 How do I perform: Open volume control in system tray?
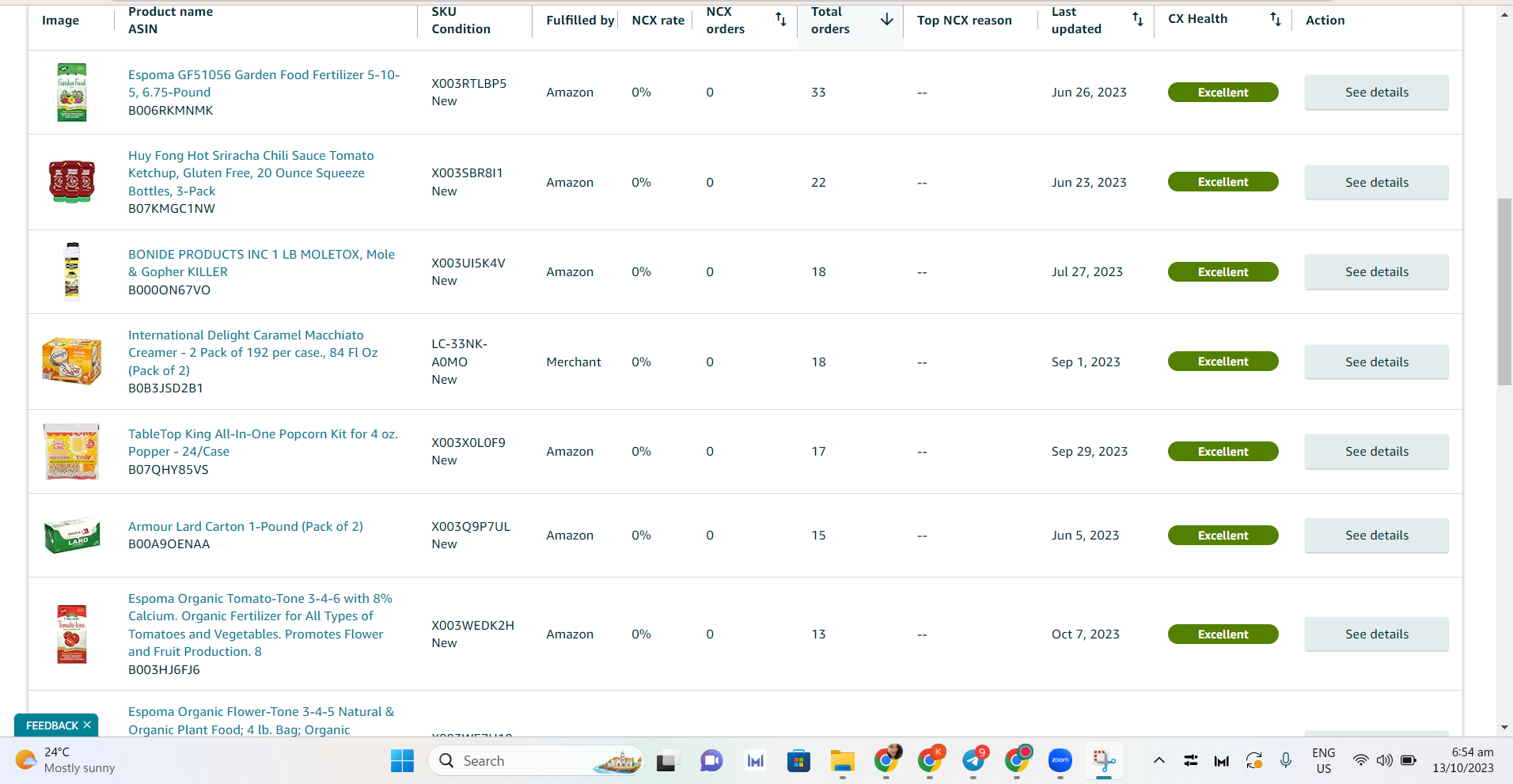click(x=1384, y=761)
